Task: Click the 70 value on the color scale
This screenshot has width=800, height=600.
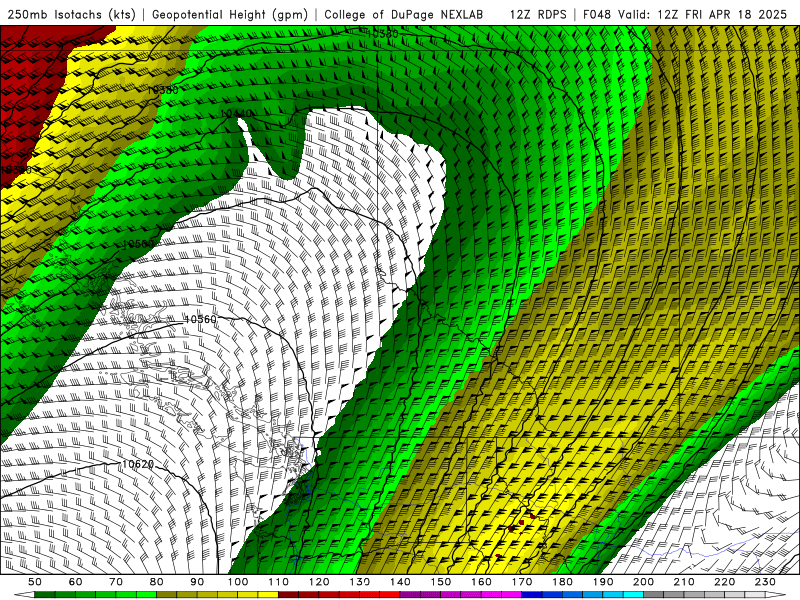Action: click(116, 582)
